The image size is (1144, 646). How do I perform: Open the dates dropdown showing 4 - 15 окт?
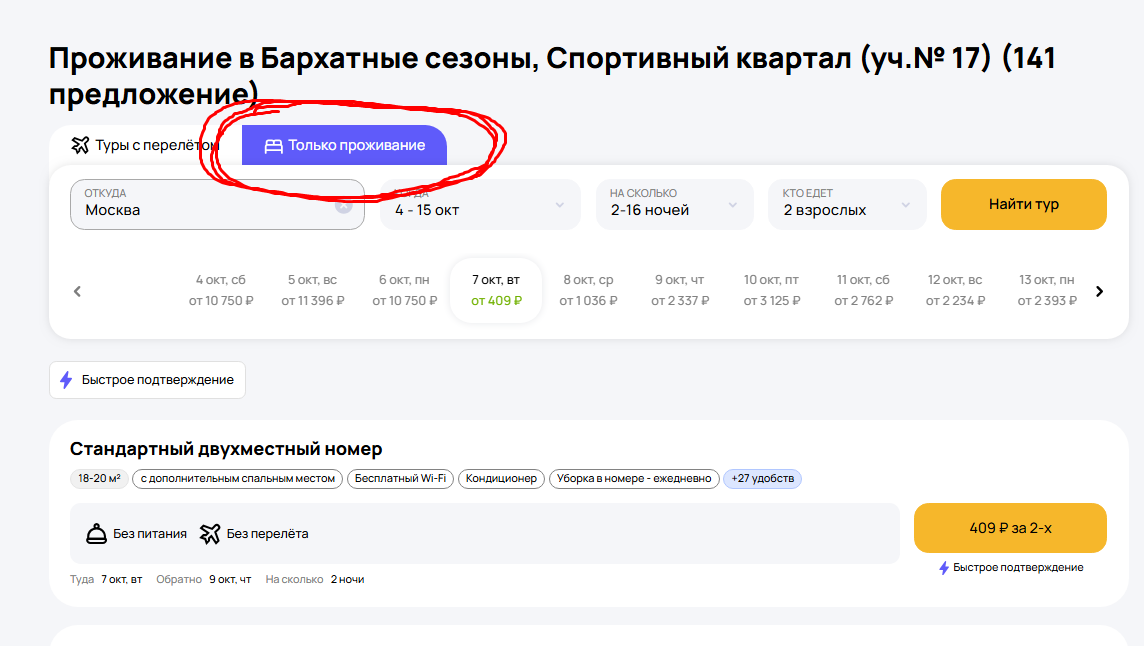tap(480, 205)
